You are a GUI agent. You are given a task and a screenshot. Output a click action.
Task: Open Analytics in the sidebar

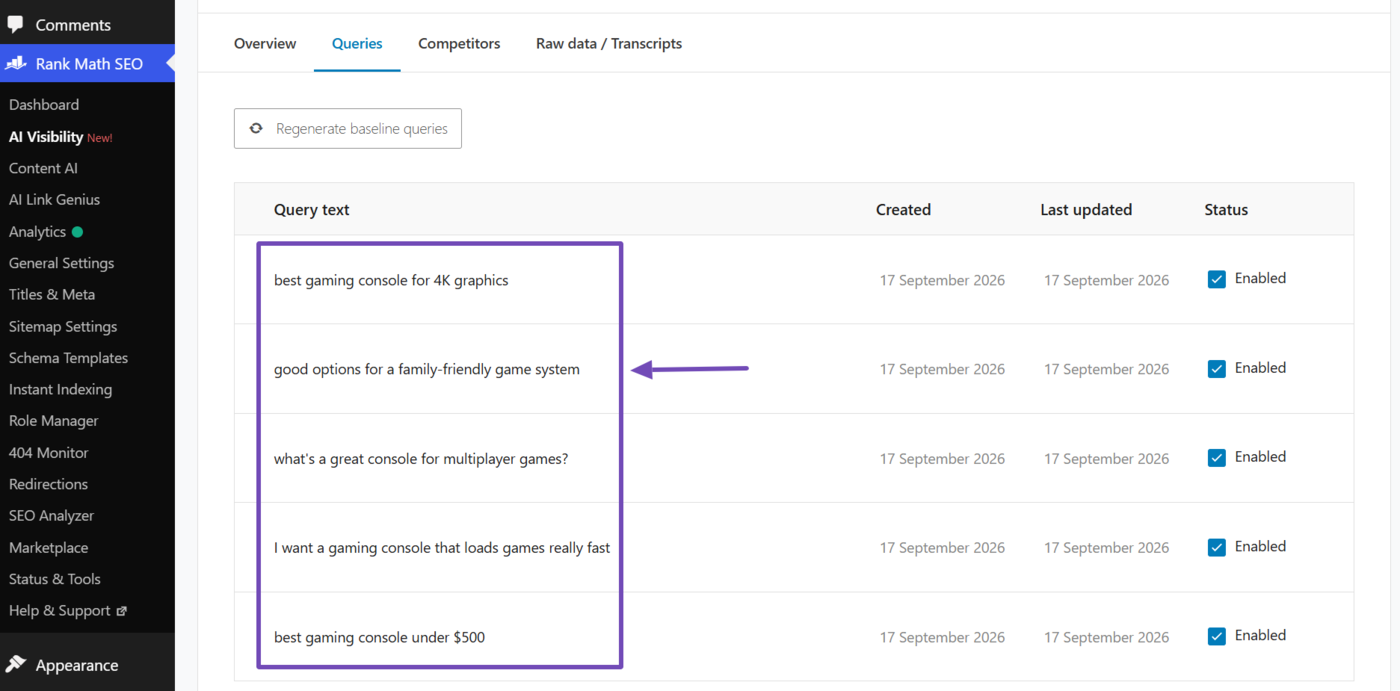tap(37, 232)
